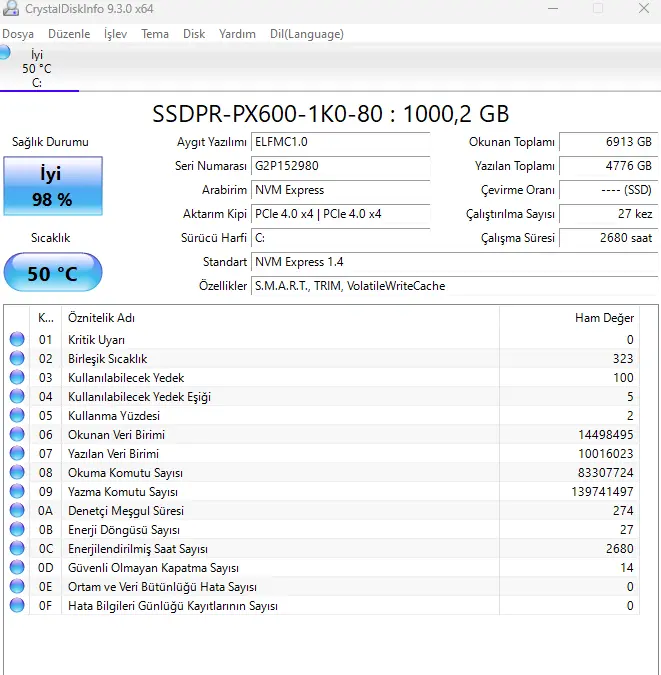
Task: Click the 50 °C temperature button
Action: (53, 272)
